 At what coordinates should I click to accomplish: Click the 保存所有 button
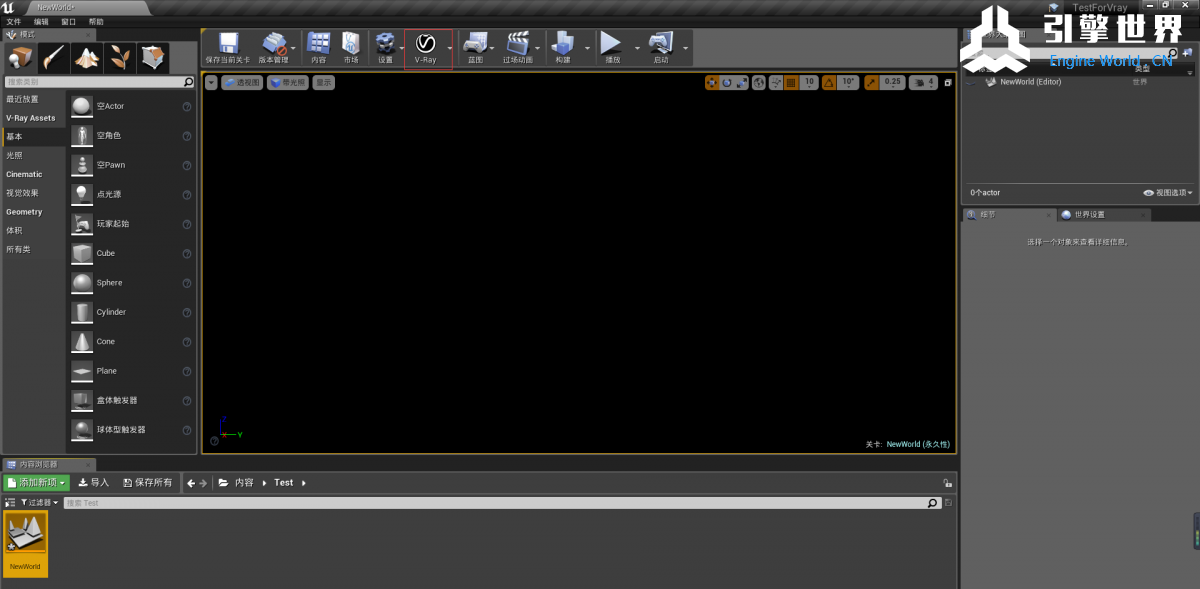tap(148, 483)
